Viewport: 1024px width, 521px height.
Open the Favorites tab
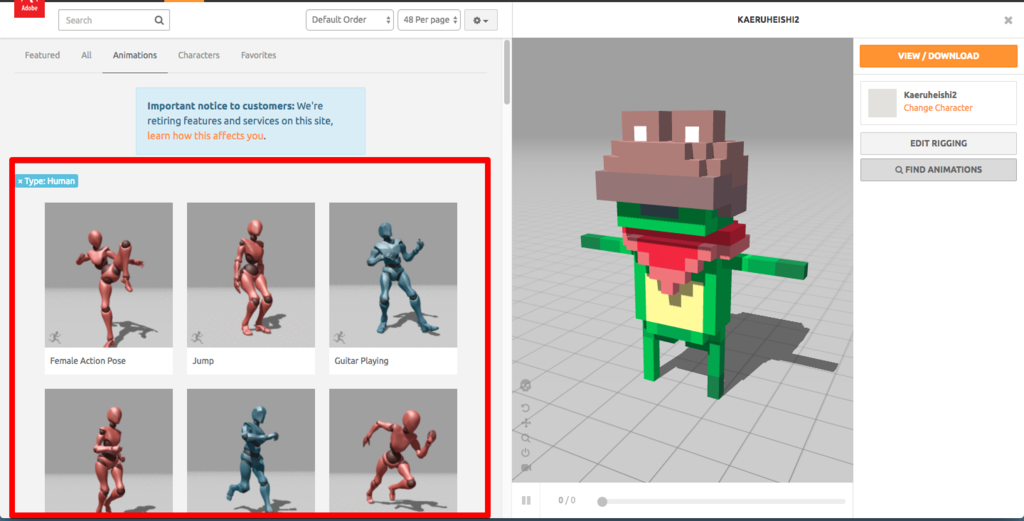pyautogui.click(x=258, y=55)
